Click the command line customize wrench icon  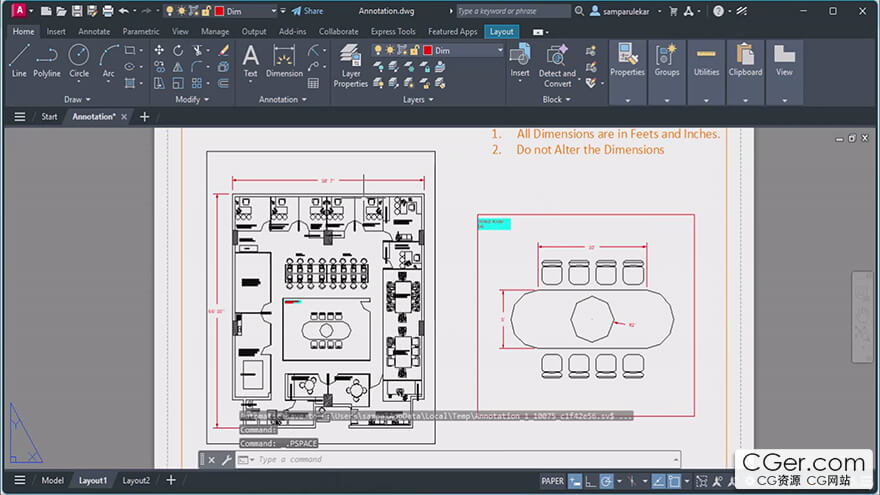(x=226, y=460)
